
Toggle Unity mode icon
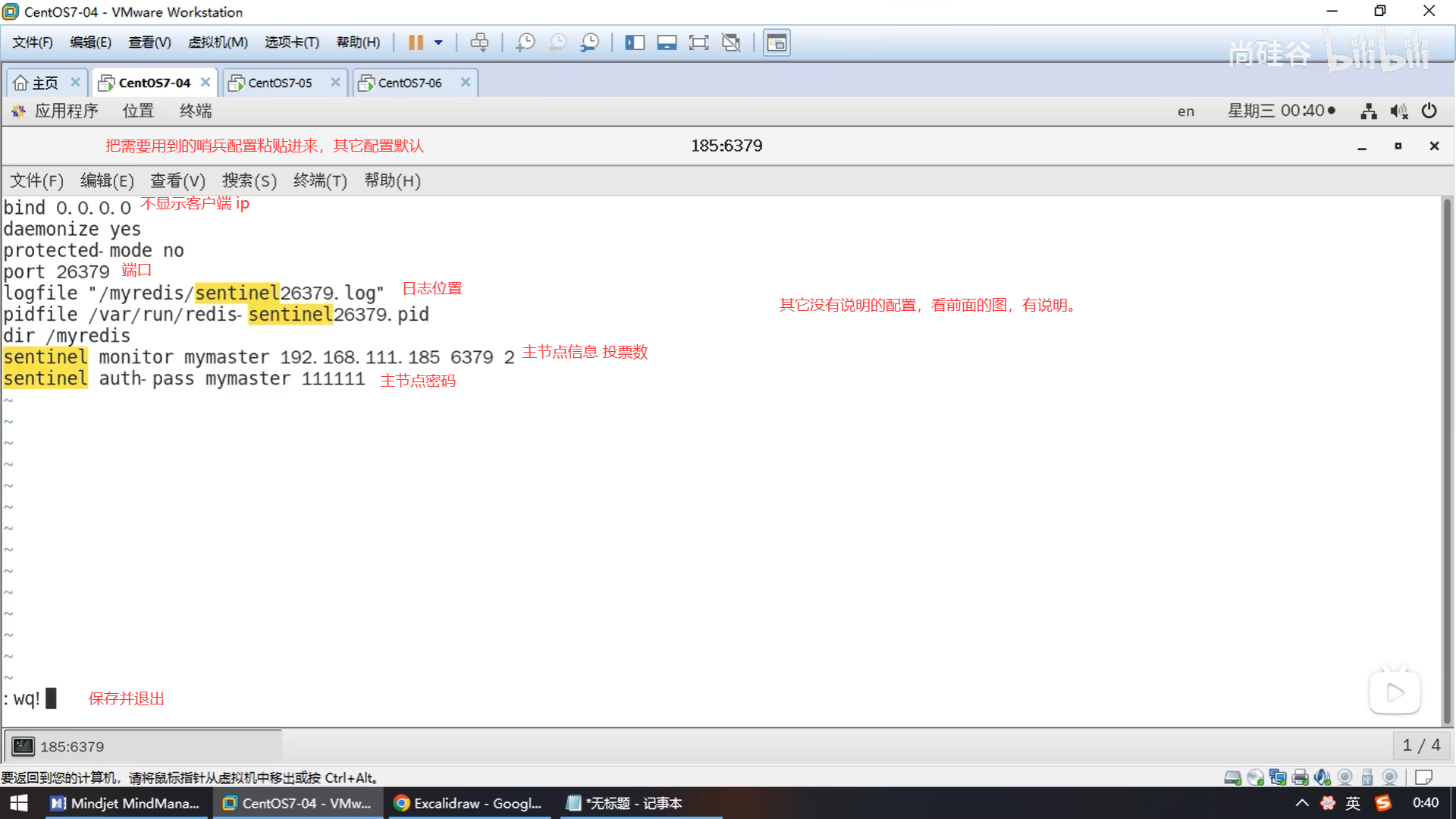pos(731,42)
